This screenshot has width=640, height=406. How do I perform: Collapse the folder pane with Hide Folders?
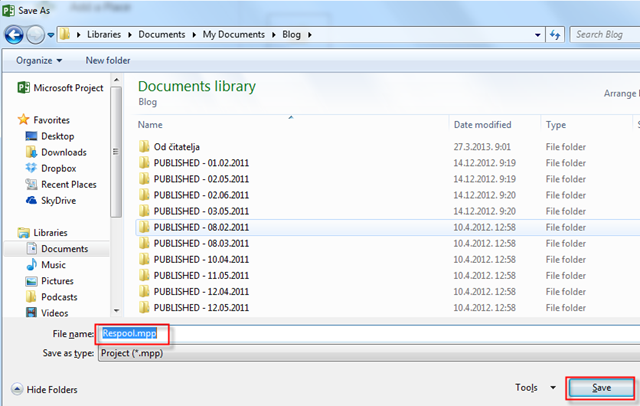pyautogui.click(x=44, y=389)
